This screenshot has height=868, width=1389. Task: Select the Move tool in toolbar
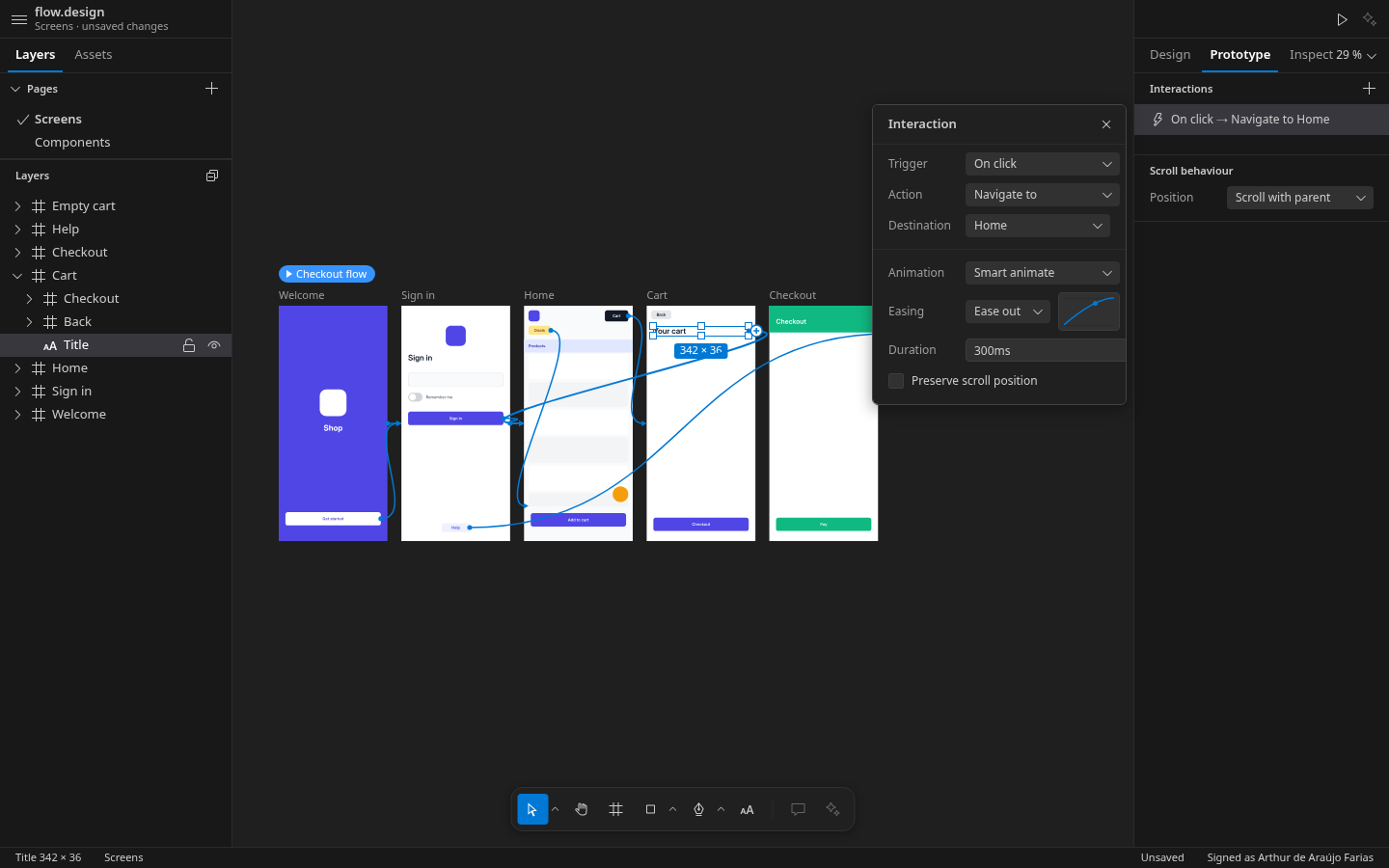pos(532,809)
